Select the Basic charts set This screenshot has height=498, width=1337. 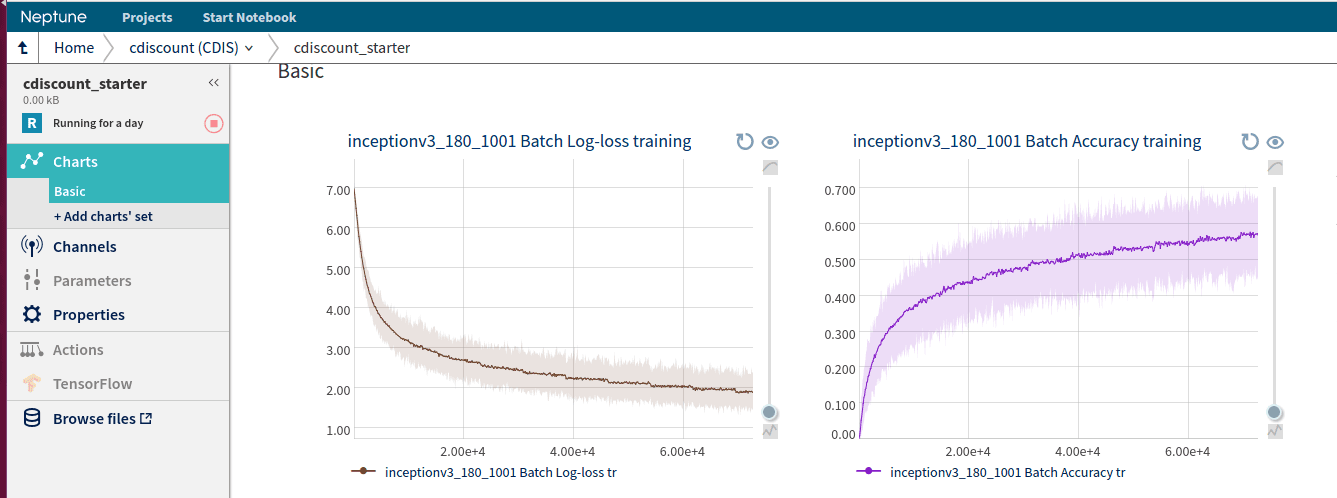[x=70, y=191]
